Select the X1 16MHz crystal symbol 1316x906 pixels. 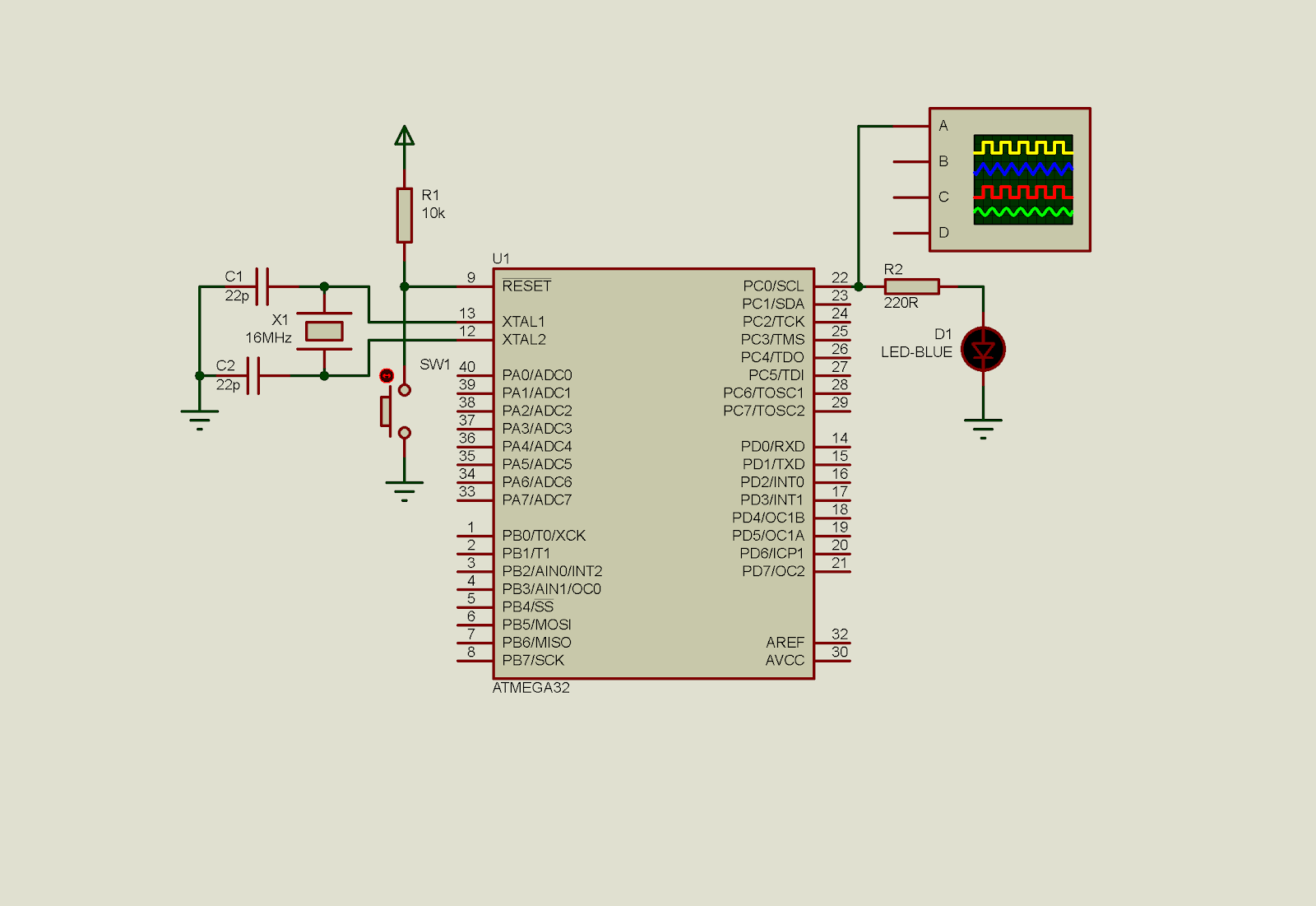click(324, 331)
